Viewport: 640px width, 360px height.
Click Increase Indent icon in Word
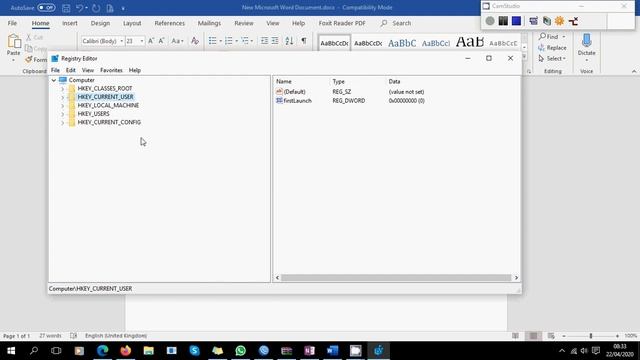click(x=275, y=41)
